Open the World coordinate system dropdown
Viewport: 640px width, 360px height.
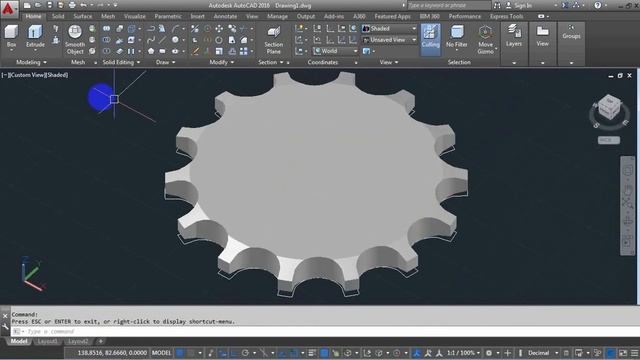pos(336,51)
